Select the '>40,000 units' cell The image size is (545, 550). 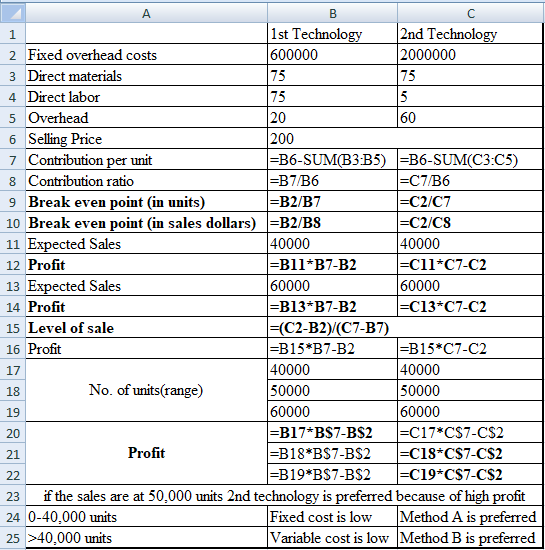coord(147,538)
